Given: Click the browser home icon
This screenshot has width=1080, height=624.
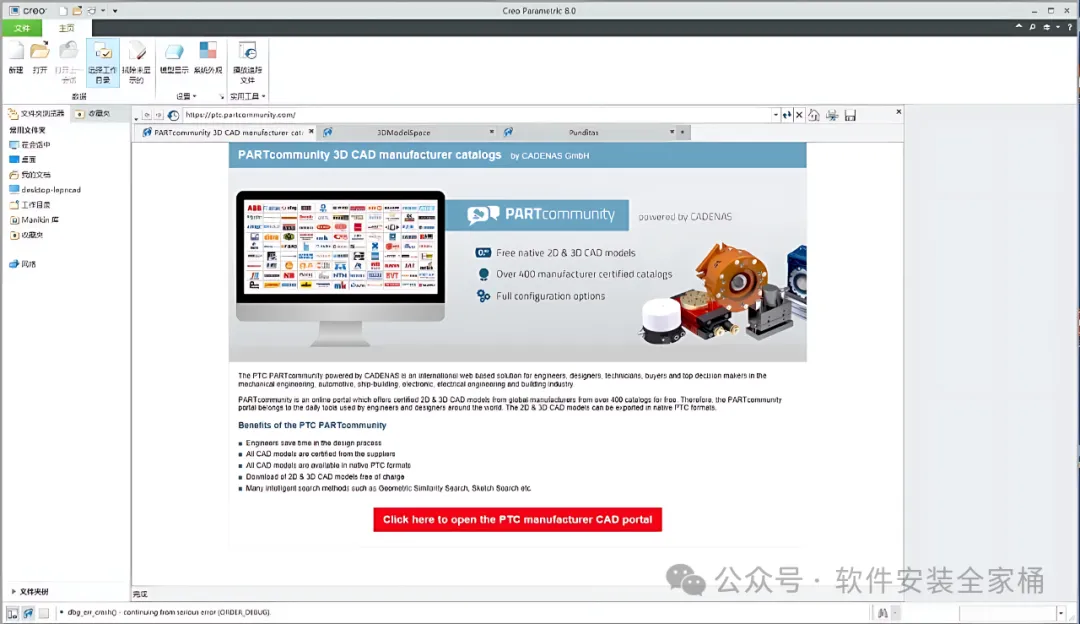Looking at the screenshot, I should pyautogui.click(x=814, y=115).
